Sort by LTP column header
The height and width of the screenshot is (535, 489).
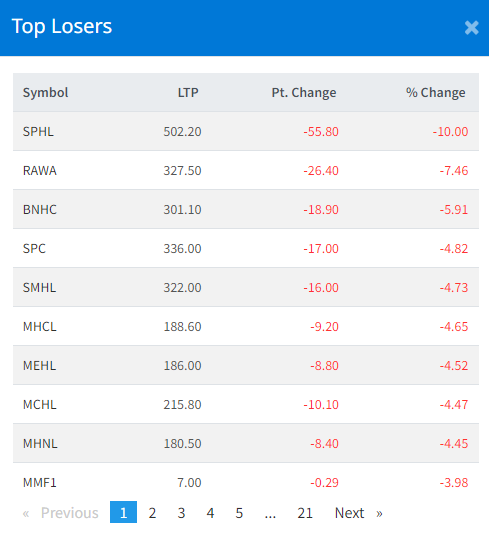pyautogui.click(x=188, y=92)
